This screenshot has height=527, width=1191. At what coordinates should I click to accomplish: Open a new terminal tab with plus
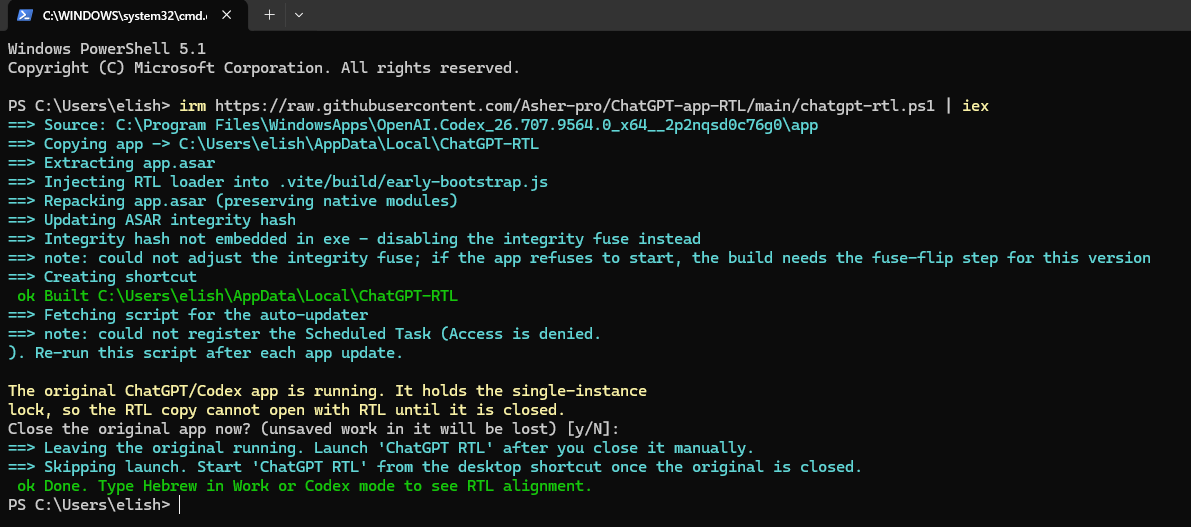tap(269, 14)
